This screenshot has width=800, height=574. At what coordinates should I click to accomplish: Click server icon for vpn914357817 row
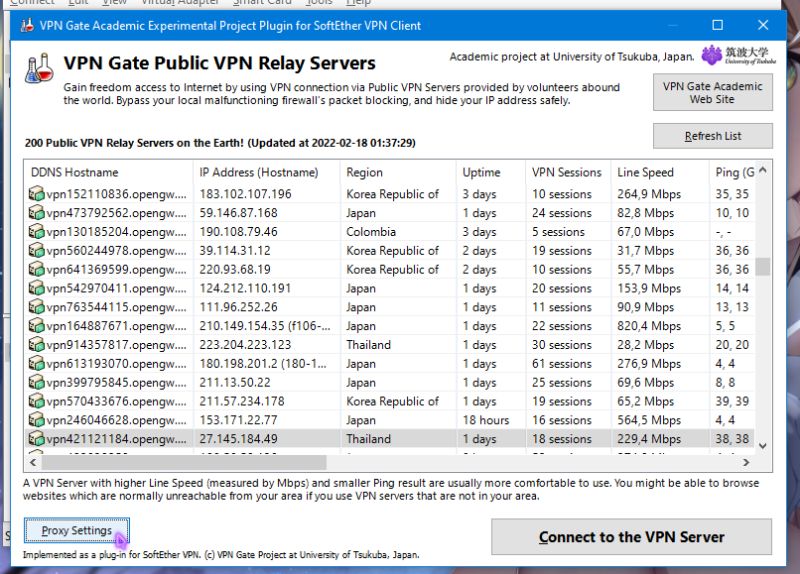(37, 345)
